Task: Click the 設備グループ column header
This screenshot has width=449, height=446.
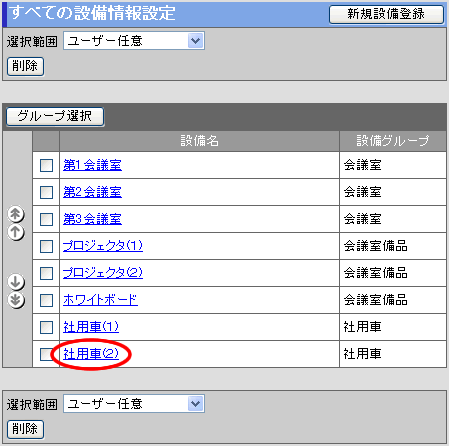Action: [x=393, y=141]
